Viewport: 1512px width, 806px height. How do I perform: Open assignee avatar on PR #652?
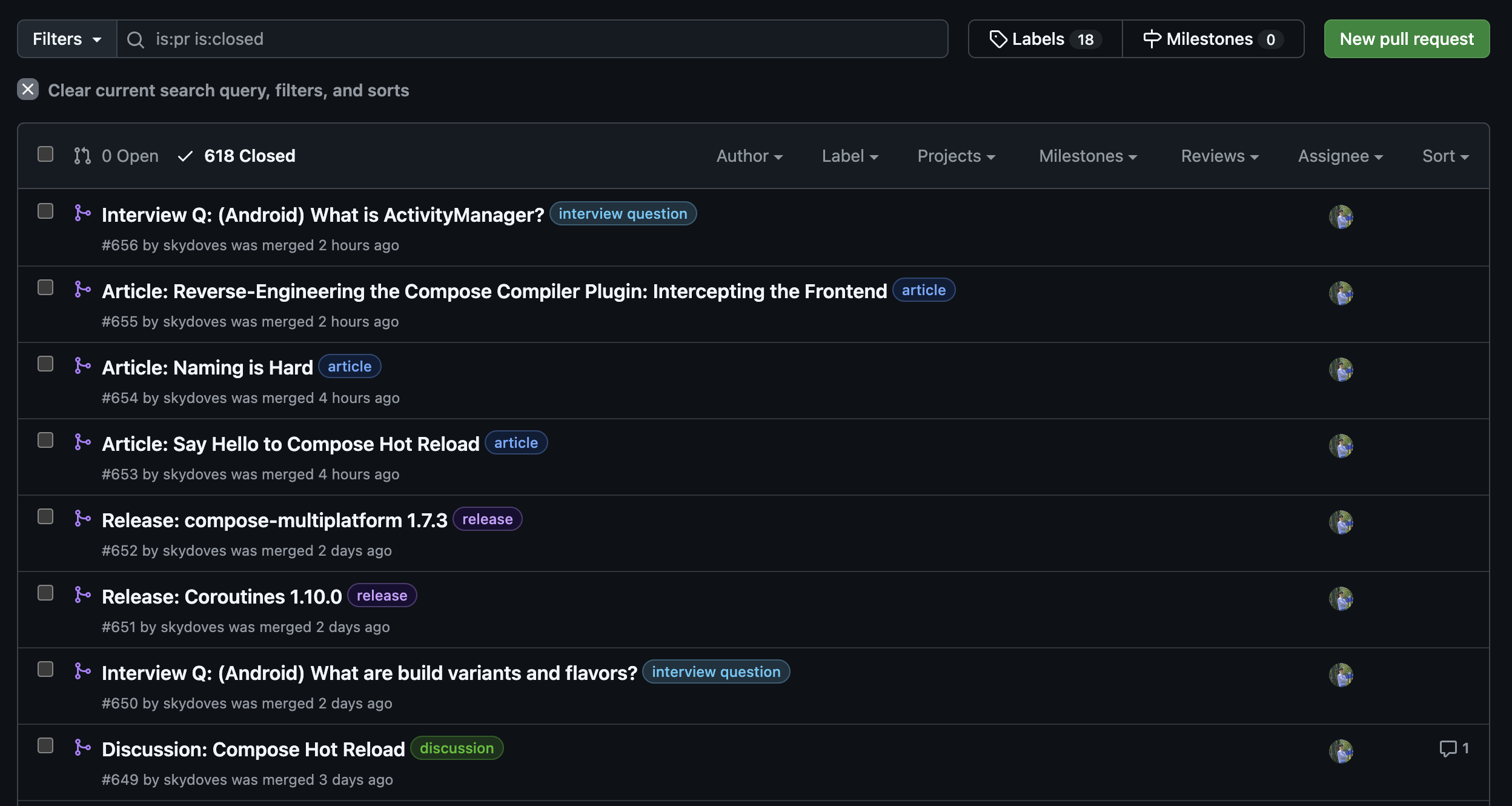click(1341, 522)
